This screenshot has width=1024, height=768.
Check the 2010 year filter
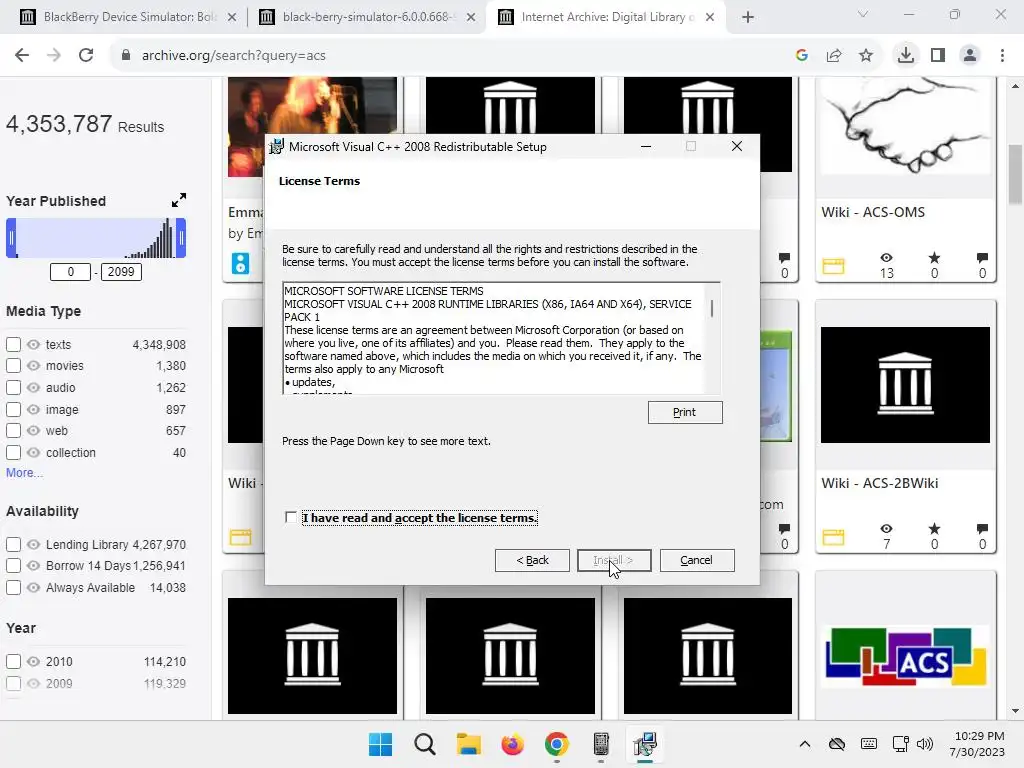pos(13,661)
